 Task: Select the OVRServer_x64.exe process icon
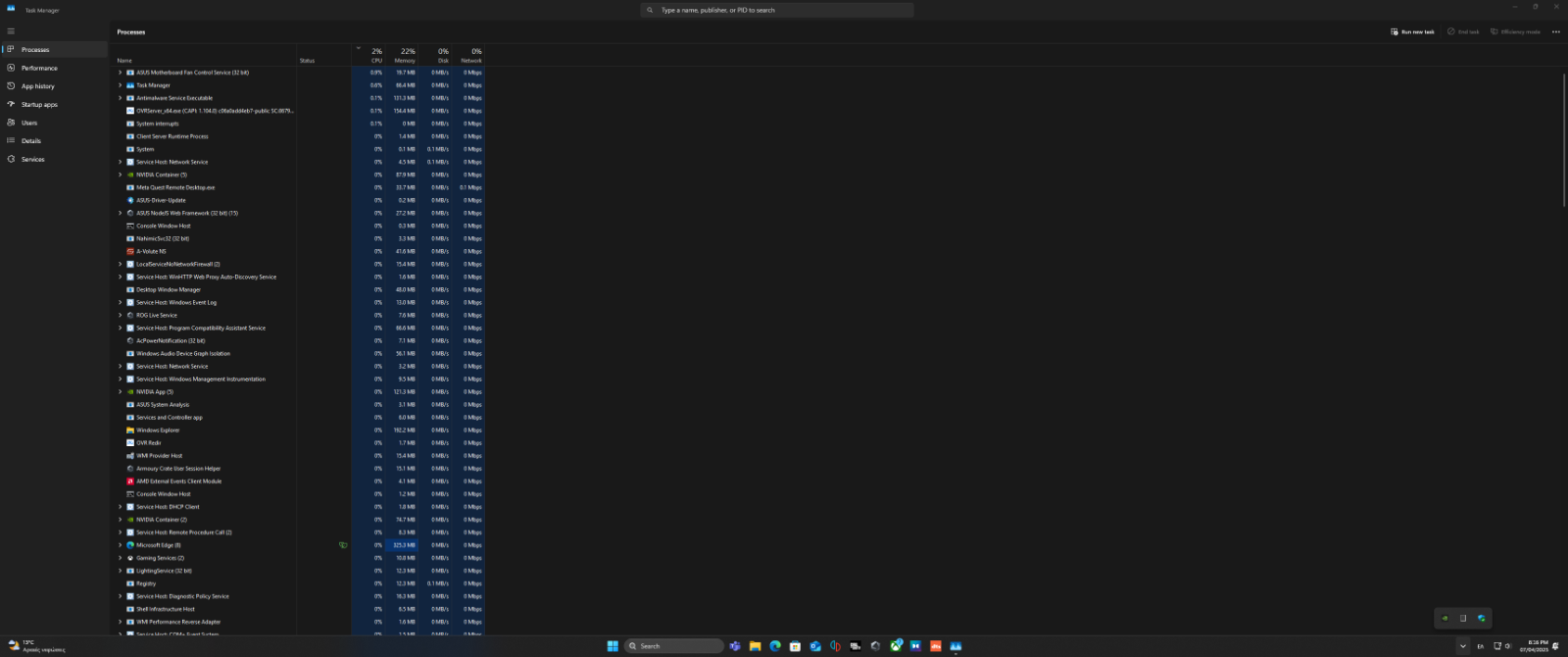130,111
